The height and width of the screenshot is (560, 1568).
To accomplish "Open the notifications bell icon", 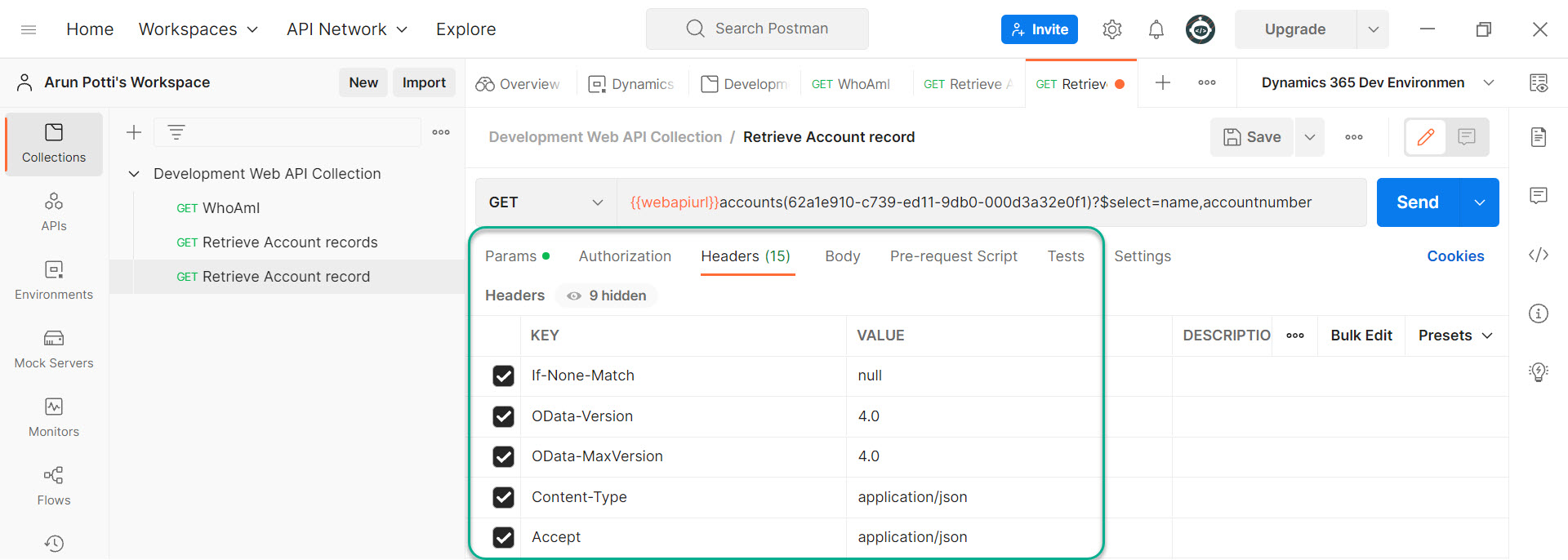I will pos(1156,29).
